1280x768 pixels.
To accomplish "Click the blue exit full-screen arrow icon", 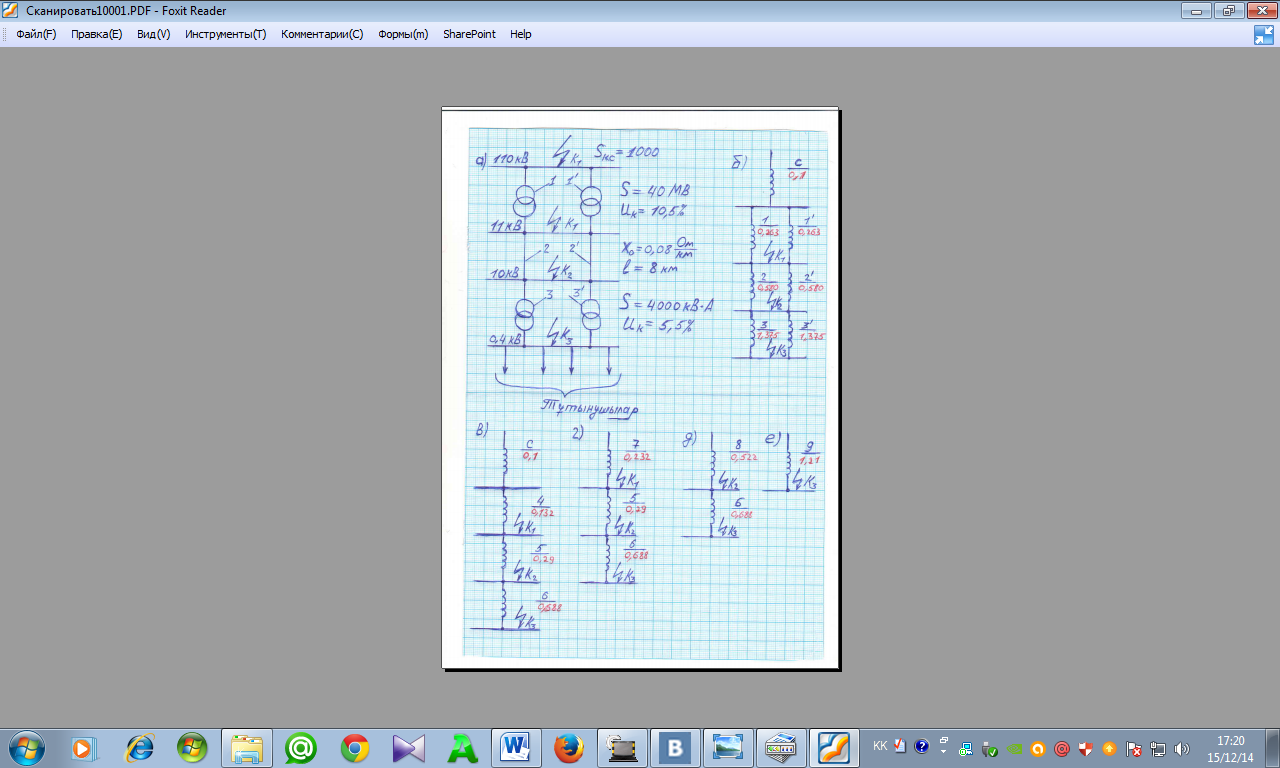I will (x=1264, y=35).
